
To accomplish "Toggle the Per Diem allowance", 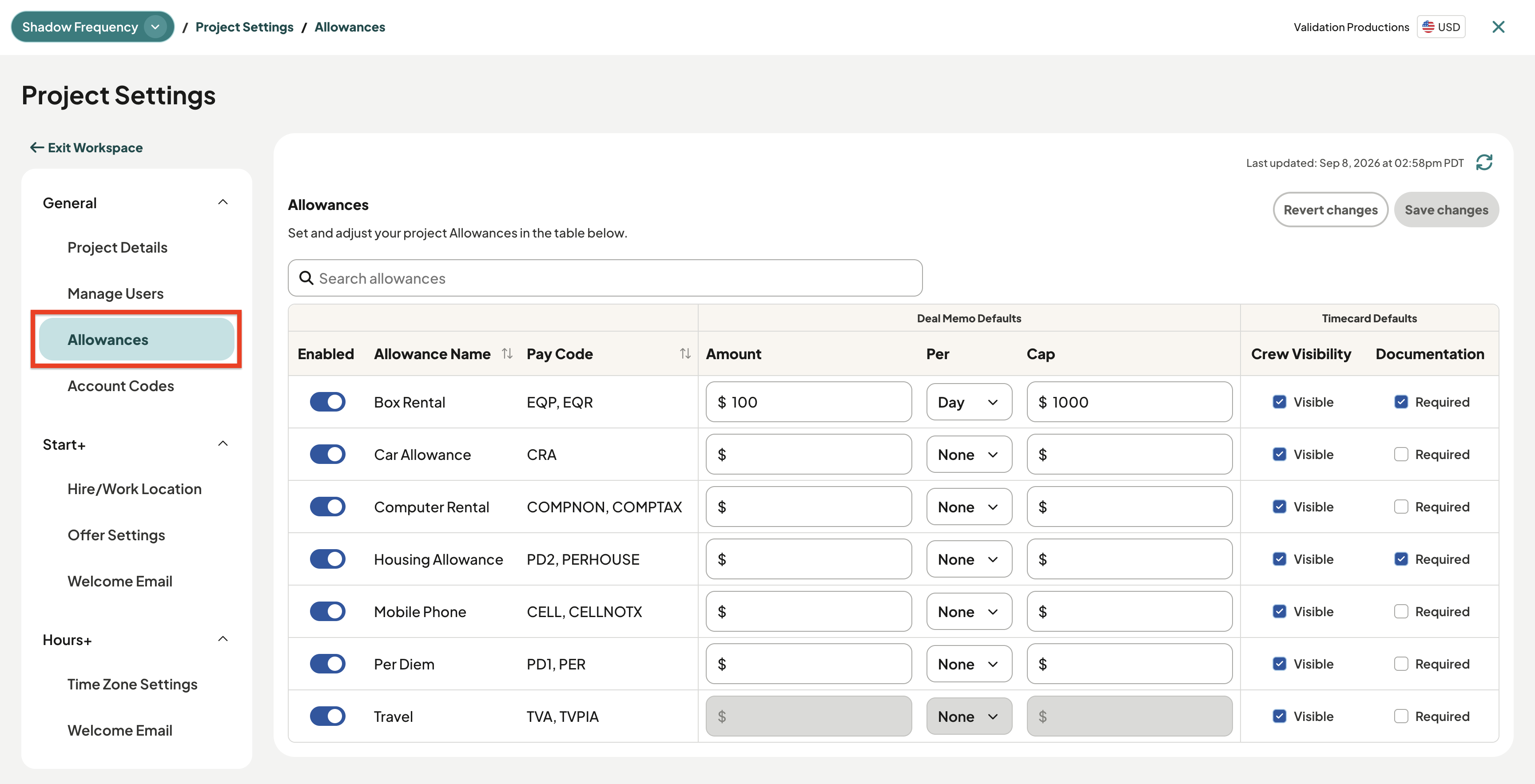I will pyautogui.click(x=327, y=664).
